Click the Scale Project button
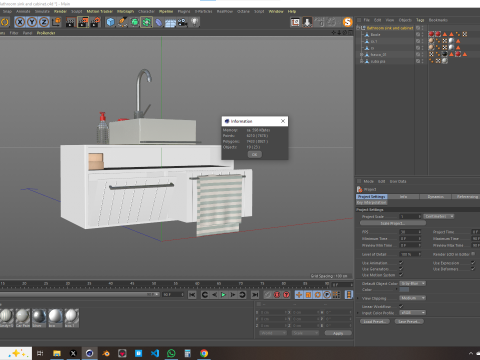The image size is (480, 360). click(393, 223)
